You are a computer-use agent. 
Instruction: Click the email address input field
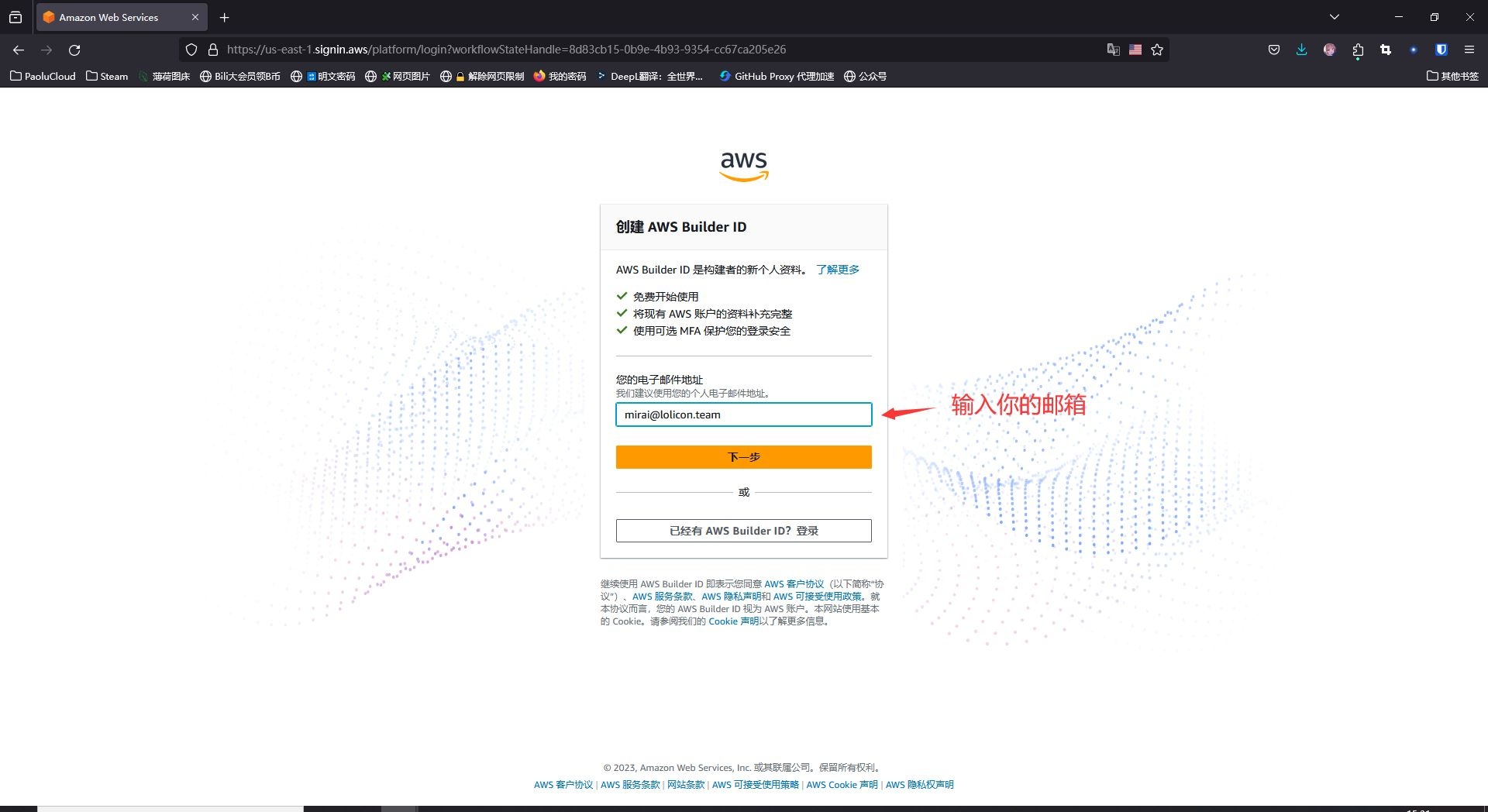(744, 415)
